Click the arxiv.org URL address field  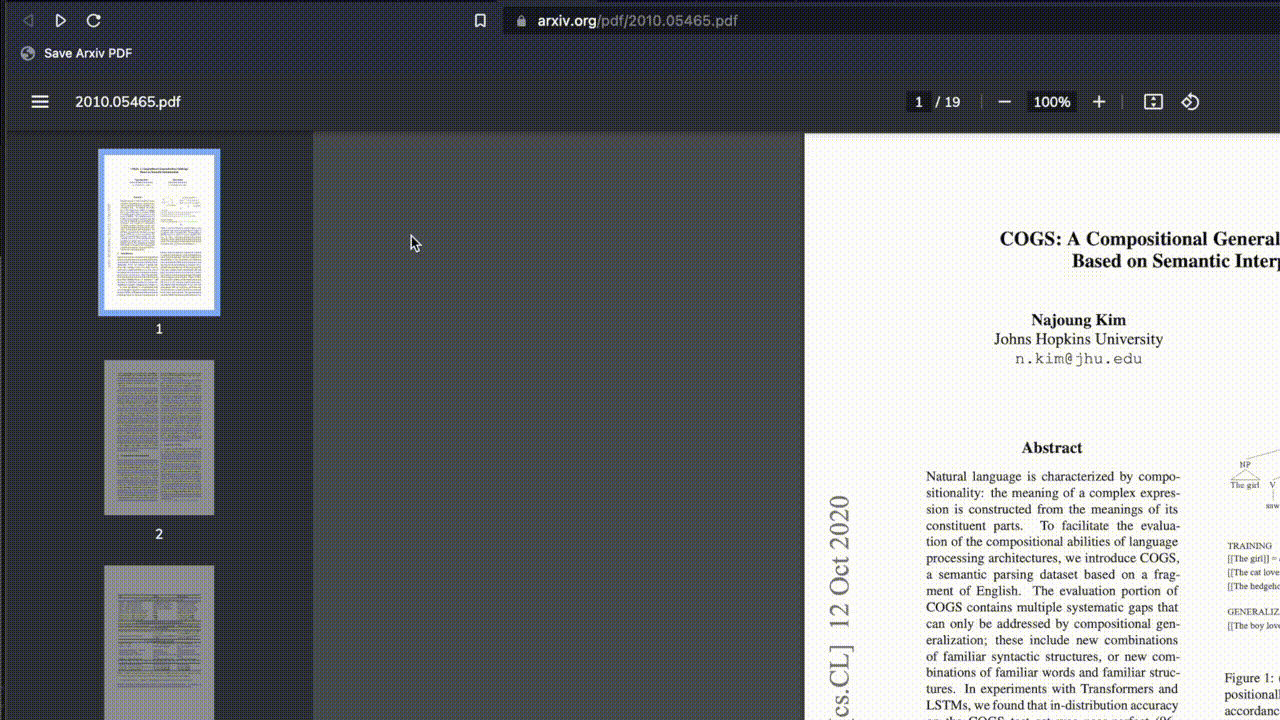point(890,20)
